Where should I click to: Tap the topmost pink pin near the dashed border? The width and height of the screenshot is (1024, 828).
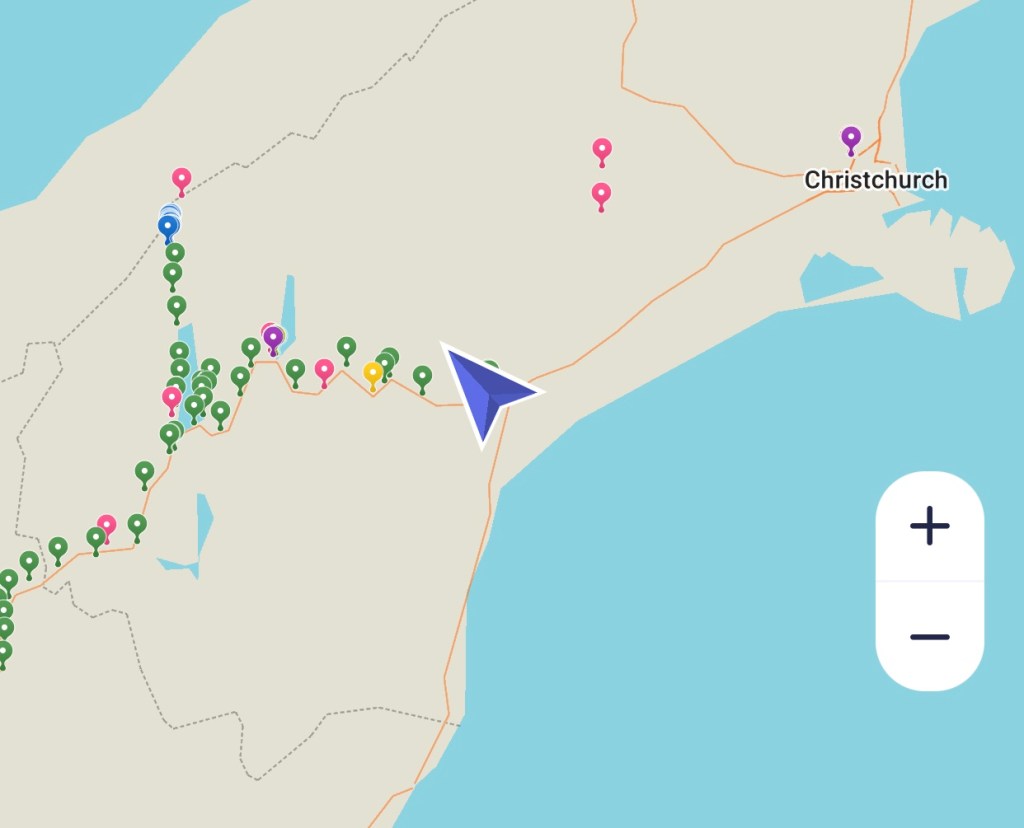point(182,182)
